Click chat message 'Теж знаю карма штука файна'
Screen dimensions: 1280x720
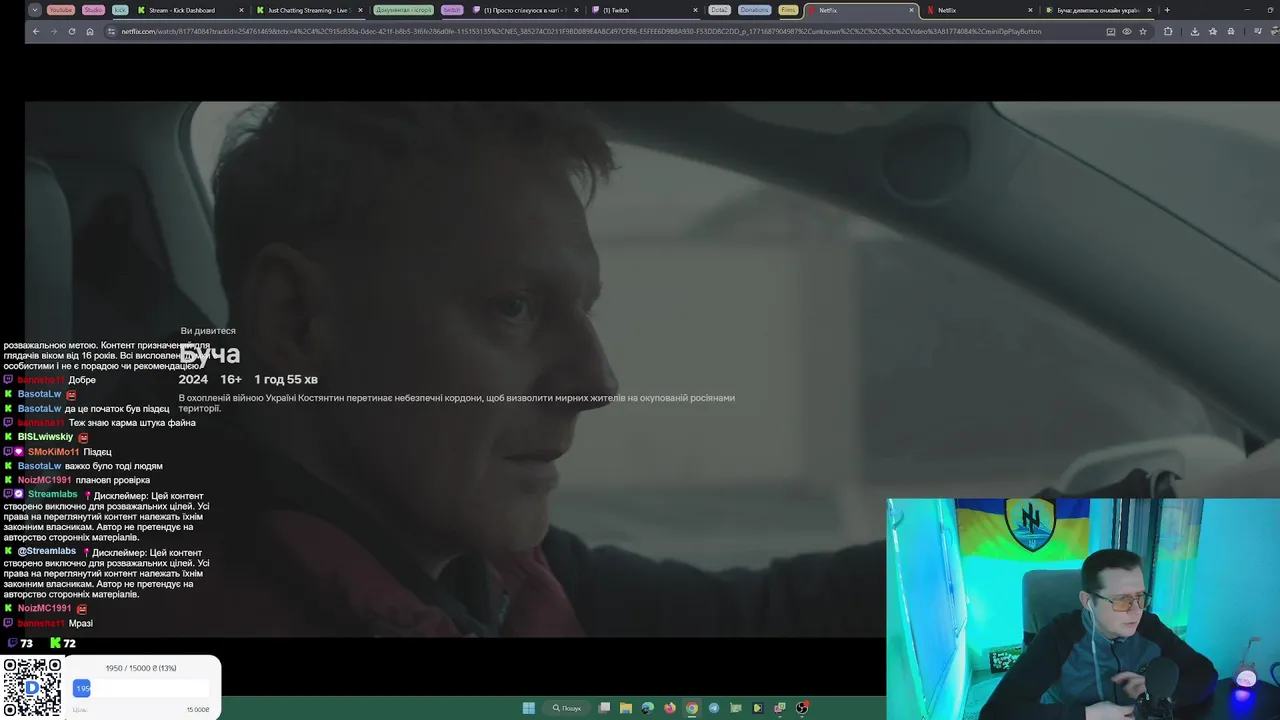point(132,423)
